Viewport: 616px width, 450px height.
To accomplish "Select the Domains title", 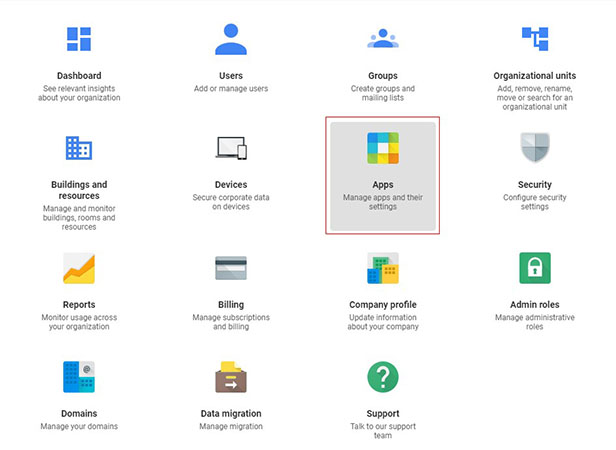I will click(79, 413).
